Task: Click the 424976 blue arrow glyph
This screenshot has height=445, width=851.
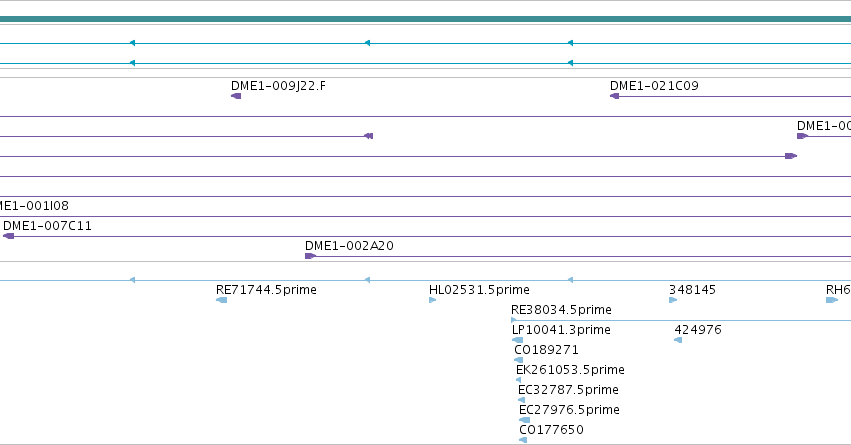Action: coord(678,340)
